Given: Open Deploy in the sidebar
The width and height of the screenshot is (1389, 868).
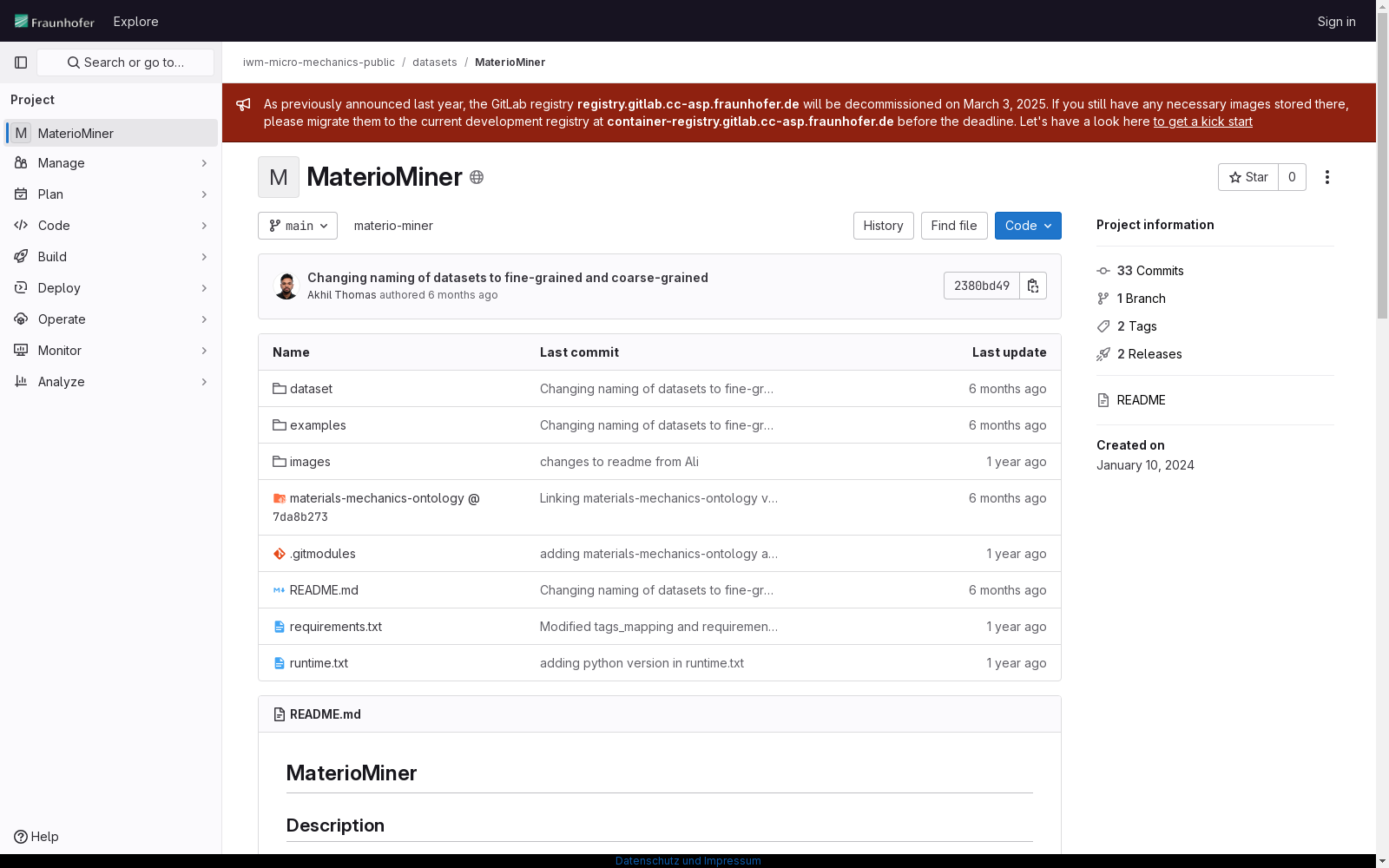Looking at the screenshot, I should 111,288.
